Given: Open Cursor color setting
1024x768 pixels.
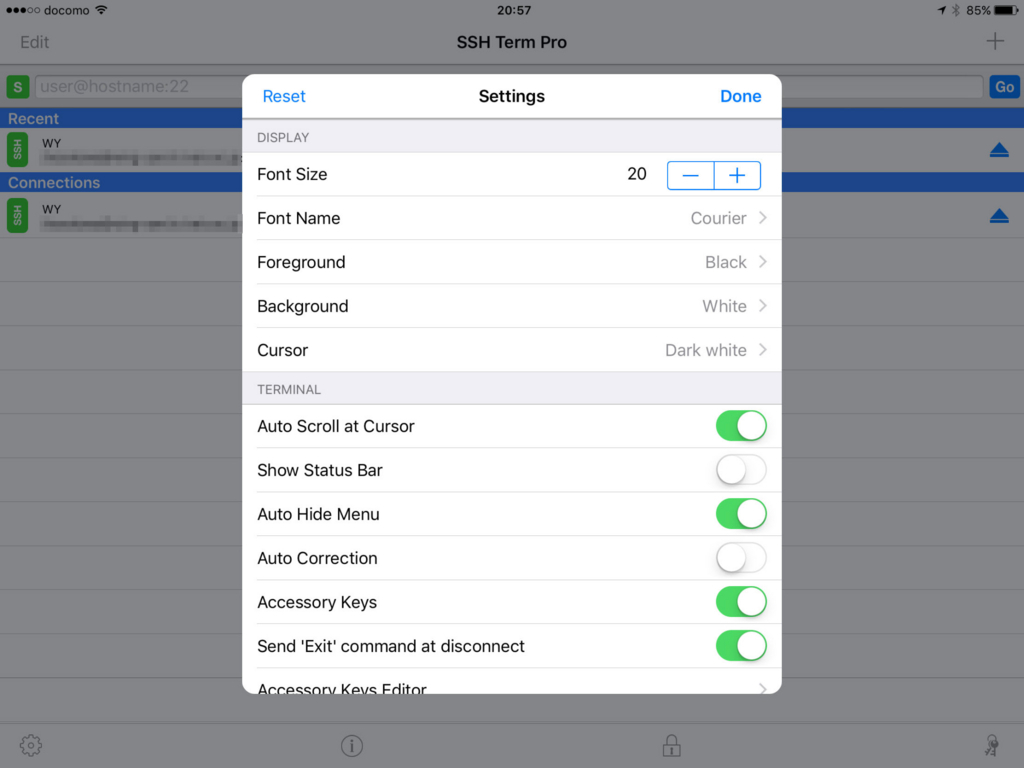Looking at the screenshot, I should pyautogui.click(x=512, y=350).
